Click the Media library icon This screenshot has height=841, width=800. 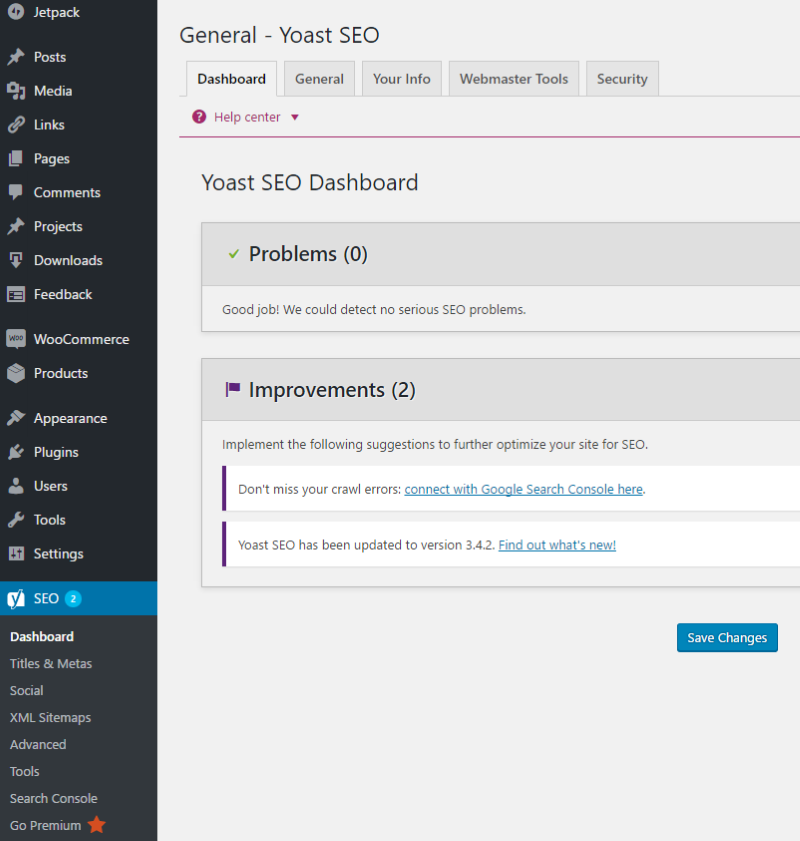[16, 91]
